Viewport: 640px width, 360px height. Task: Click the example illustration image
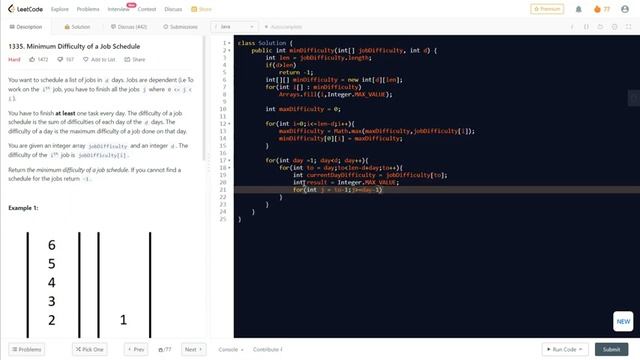(89, 284)
